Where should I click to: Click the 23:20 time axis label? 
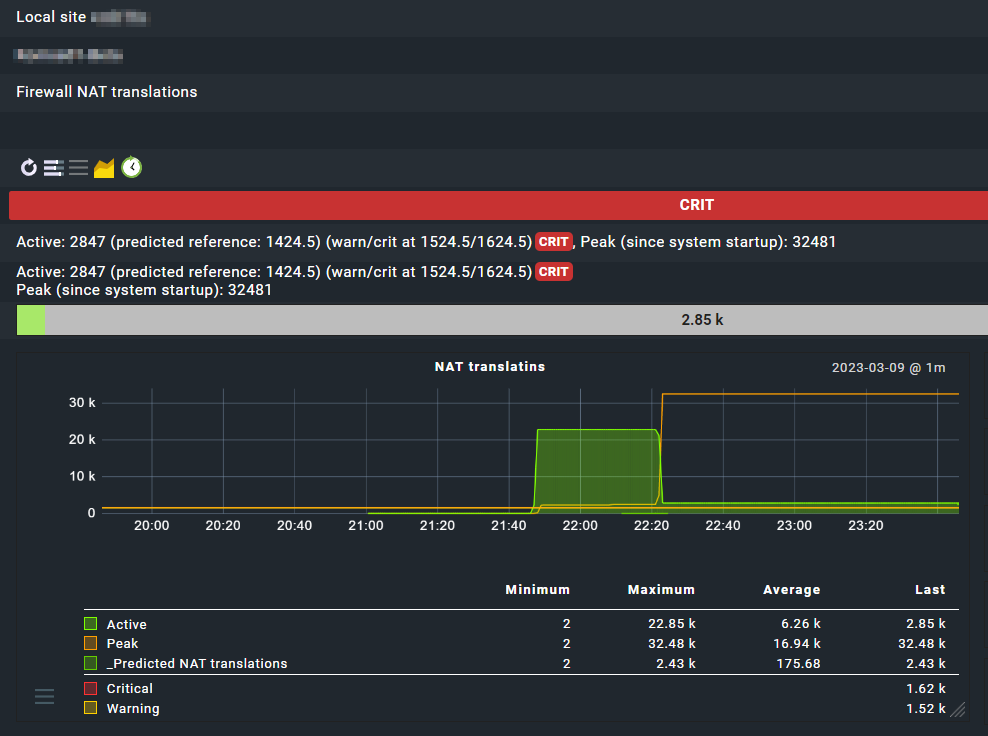pos(866,526)
